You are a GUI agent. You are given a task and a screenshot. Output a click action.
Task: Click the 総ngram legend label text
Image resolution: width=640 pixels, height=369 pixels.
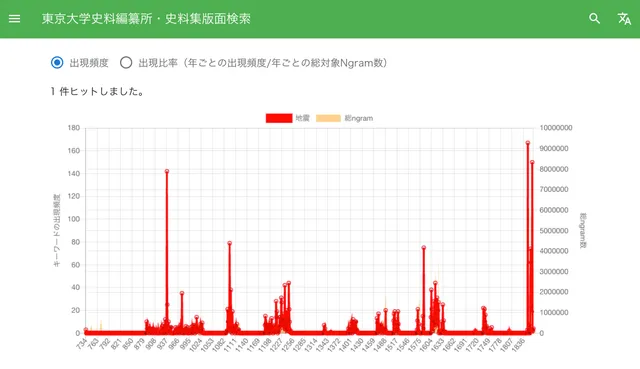pyautogui.click(x=359, y=118)
